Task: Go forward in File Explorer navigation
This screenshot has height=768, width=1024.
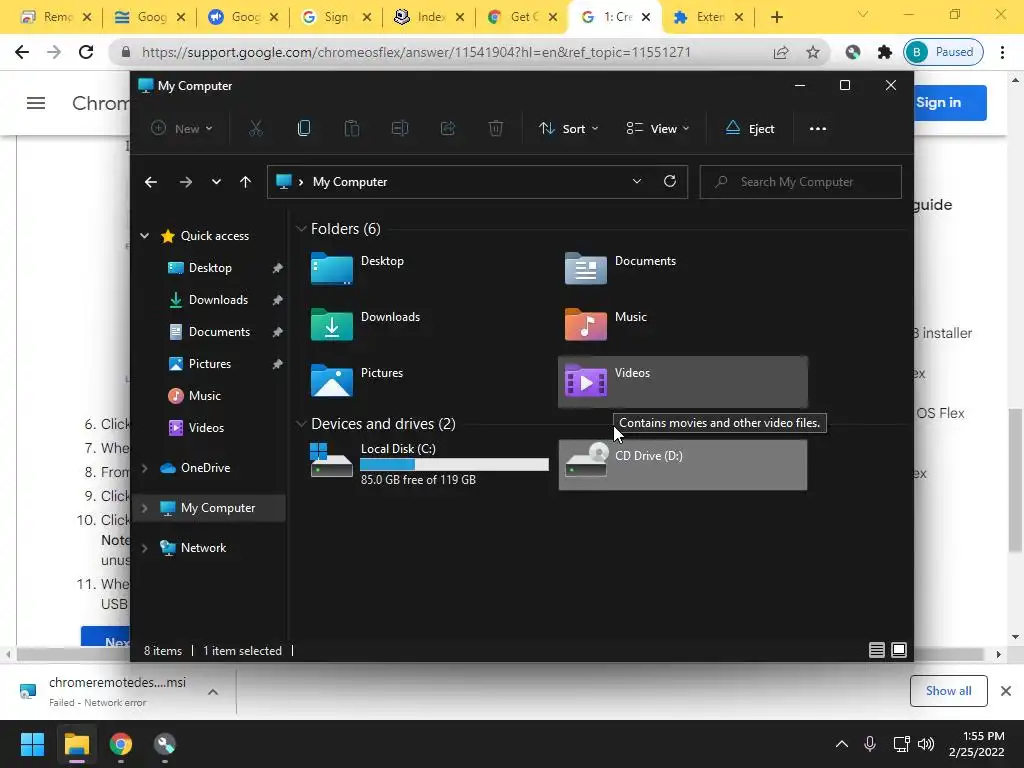Action: [x=185, y=182]
